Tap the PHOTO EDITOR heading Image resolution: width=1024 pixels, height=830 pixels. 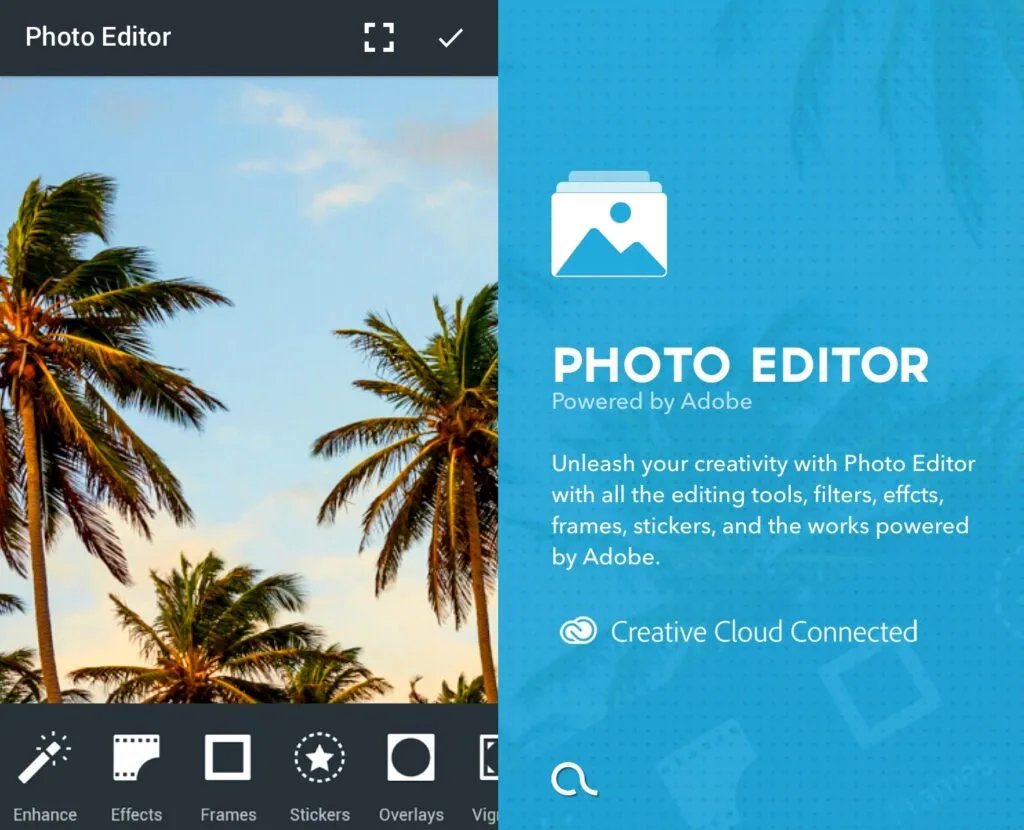point(741,364)
